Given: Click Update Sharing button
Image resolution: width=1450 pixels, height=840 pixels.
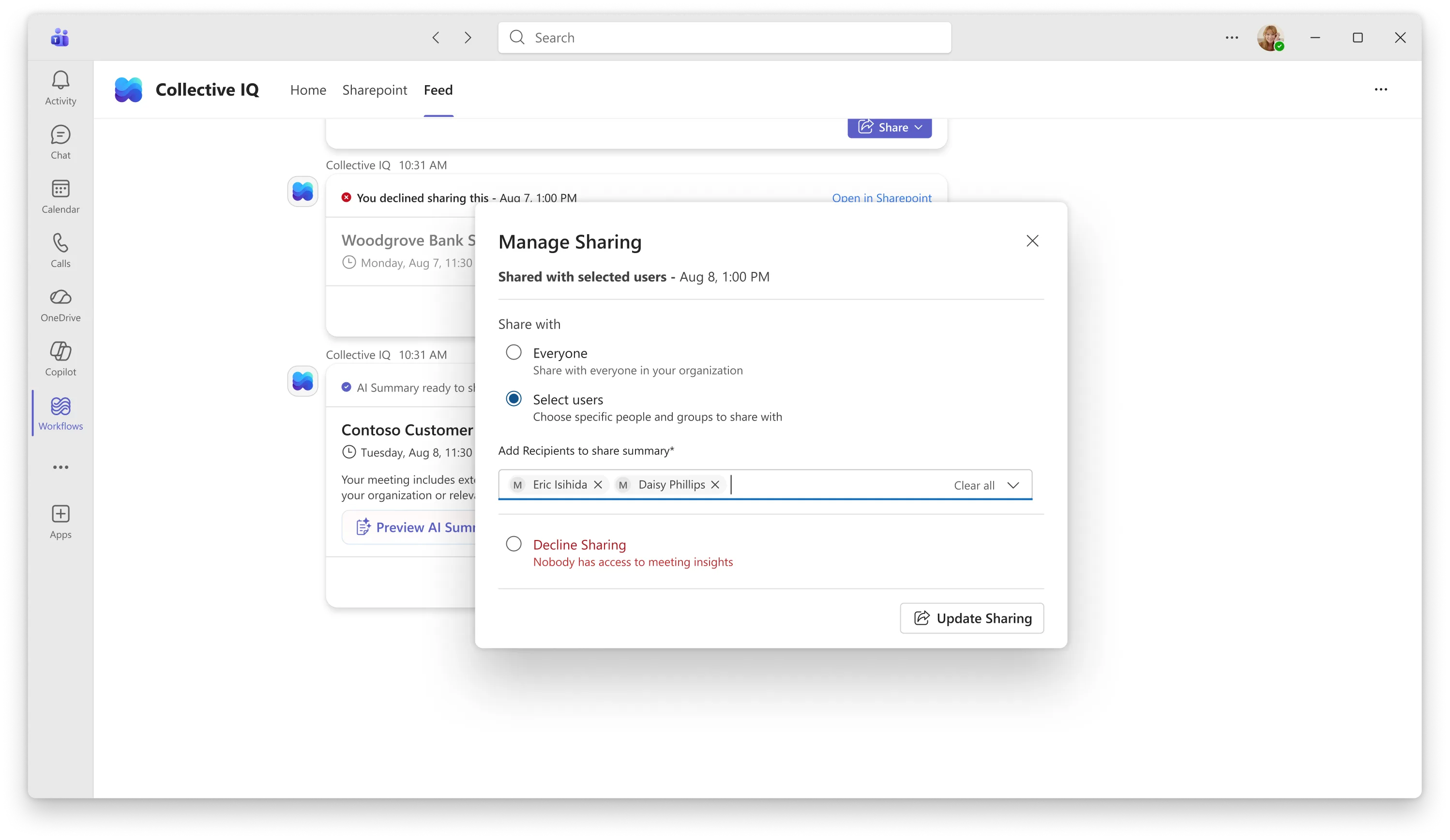Looking at the screenshot, I should coord(971,618).
